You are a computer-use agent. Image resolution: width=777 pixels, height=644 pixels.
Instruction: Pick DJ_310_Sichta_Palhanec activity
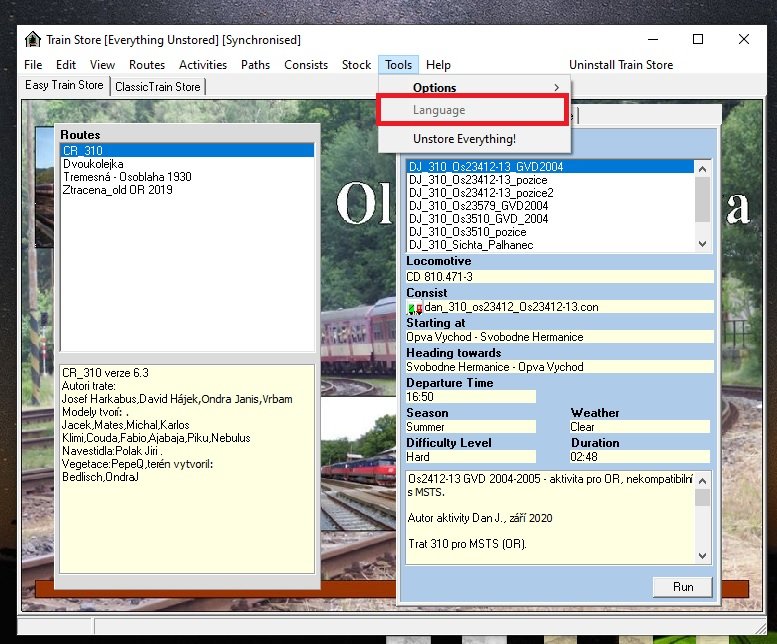tap(470, 245)
